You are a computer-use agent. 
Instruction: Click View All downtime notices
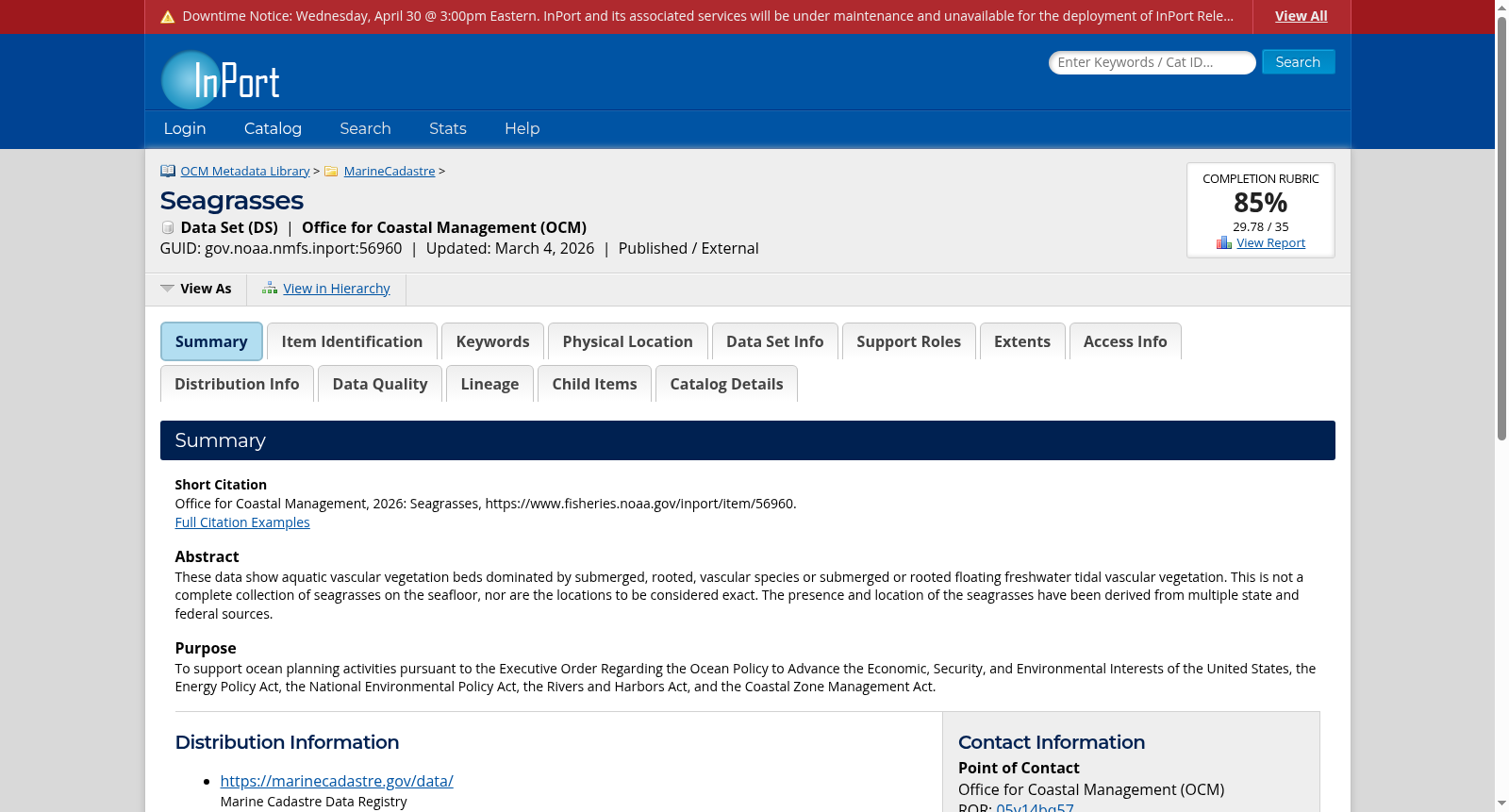1301,16
